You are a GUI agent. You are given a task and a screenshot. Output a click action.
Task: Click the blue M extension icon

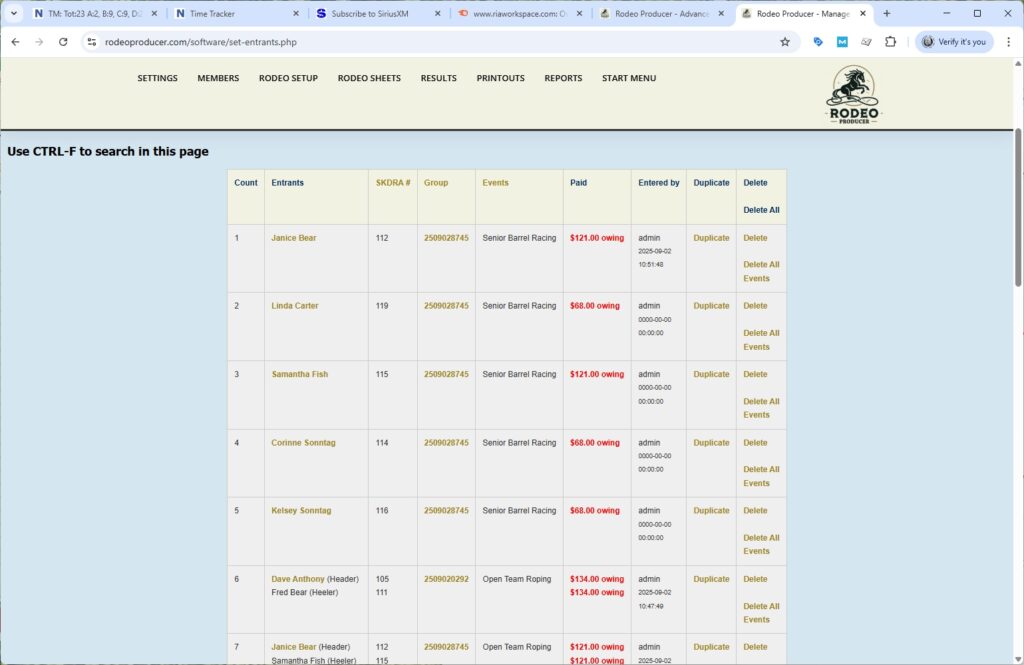coord(841,43)
